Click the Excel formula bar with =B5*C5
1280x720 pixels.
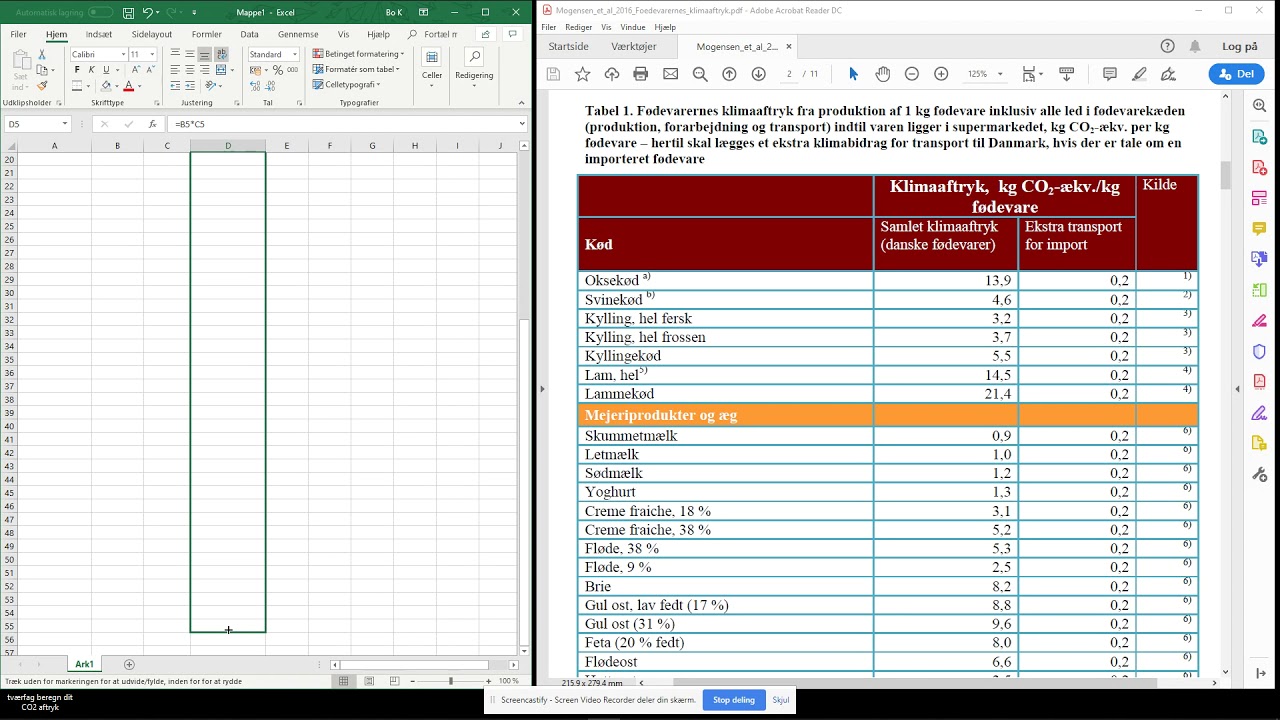click(x=345, y=124)
